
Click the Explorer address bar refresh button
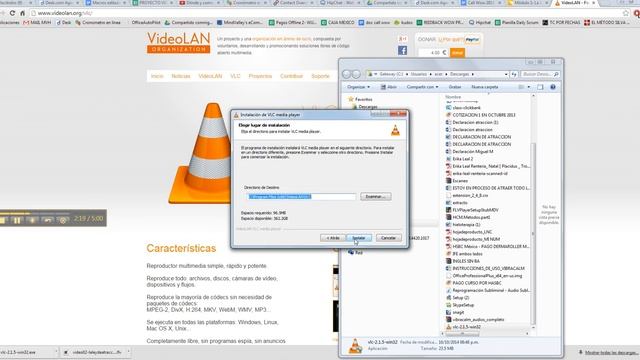pos(514,74)
